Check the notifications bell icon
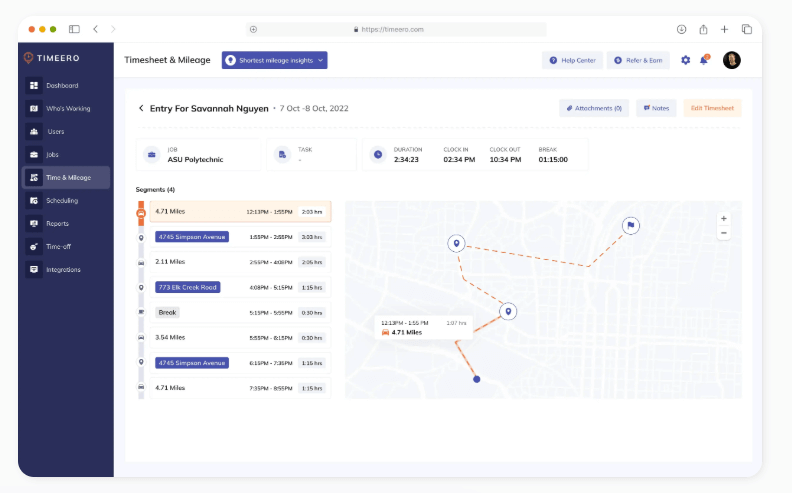Screen dimensions: 792x493 [x=704, y=60]
